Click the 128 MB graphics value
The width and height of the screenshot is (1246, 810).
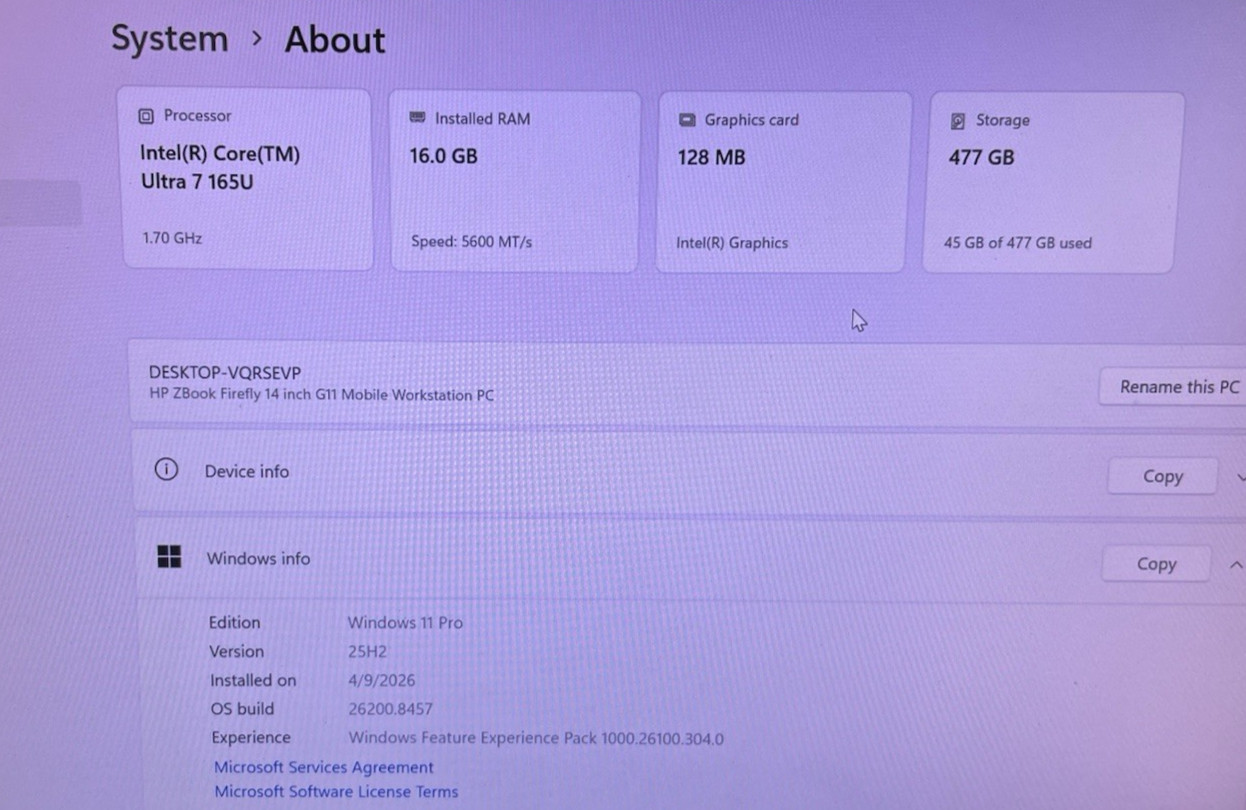pyautogui.click(x=711, y=157)
